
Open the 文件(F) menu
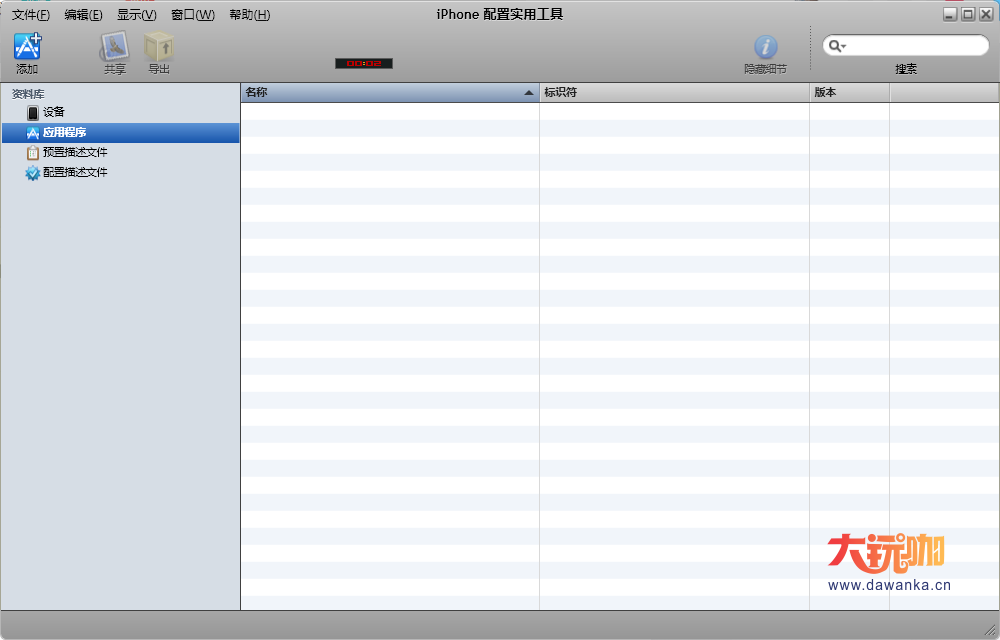click(x=31, y=15)
